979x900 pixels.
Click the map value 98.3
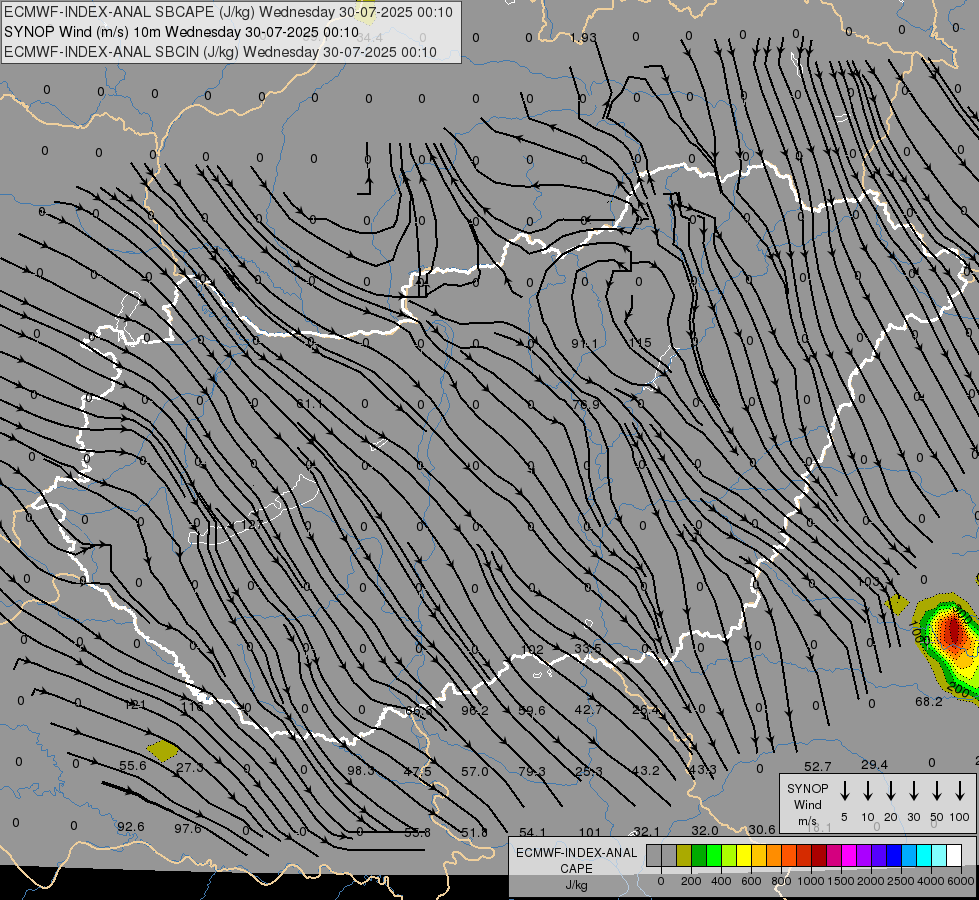[361, 770]
